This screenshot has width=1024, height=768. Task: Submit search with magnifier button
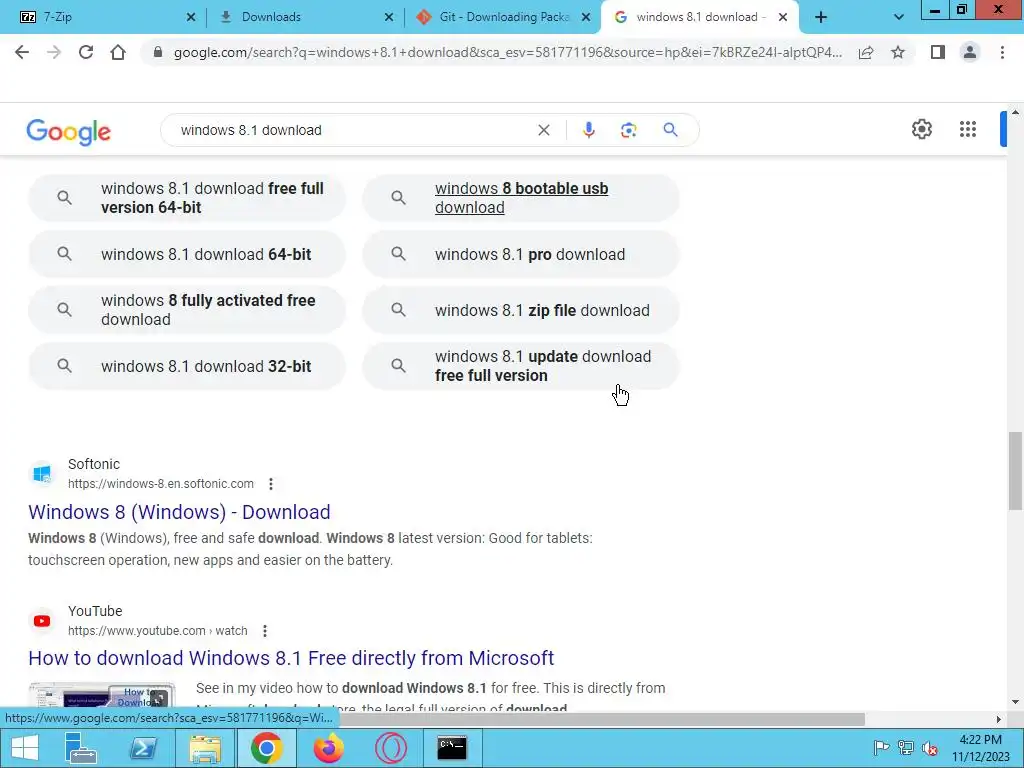coord(670,130)
